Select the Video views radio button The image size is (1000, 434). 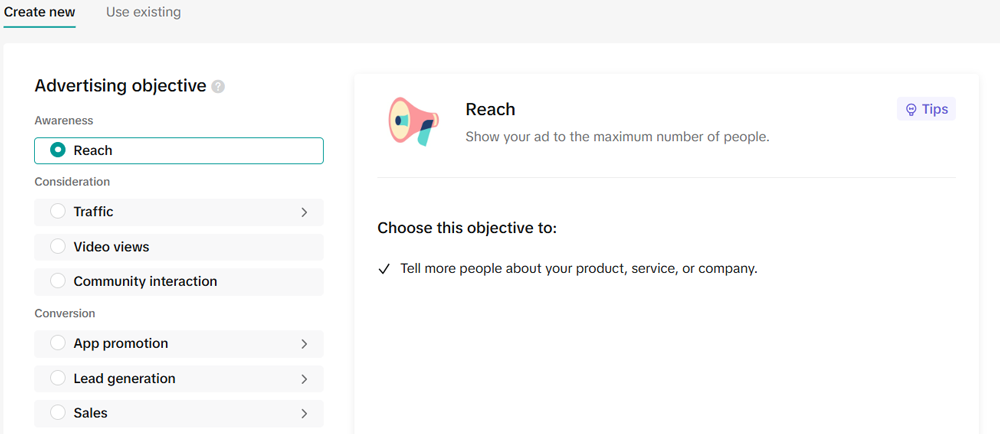pyautogui.click(x=58, y=247)
